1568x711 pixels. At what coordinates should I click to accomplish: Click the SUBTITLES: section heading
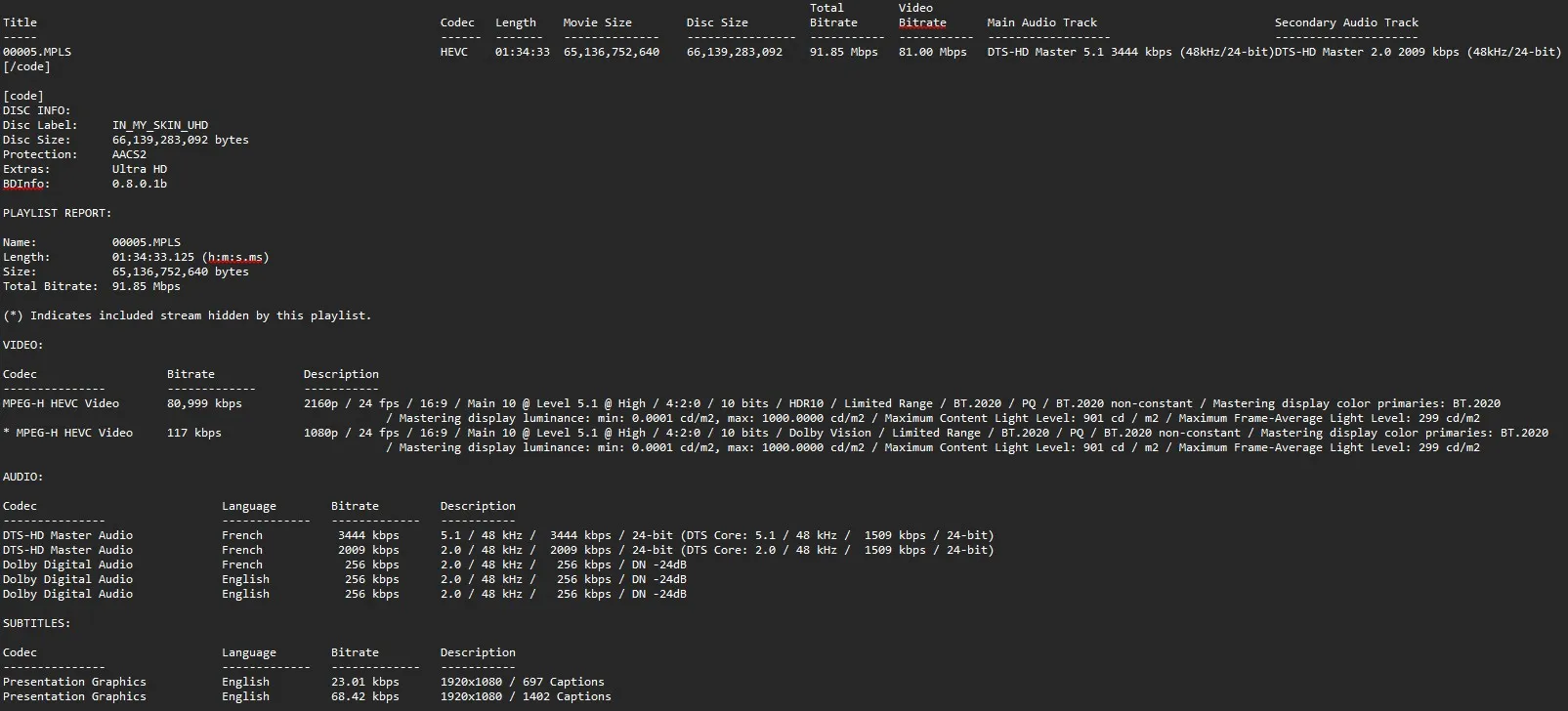pos(36,623)
